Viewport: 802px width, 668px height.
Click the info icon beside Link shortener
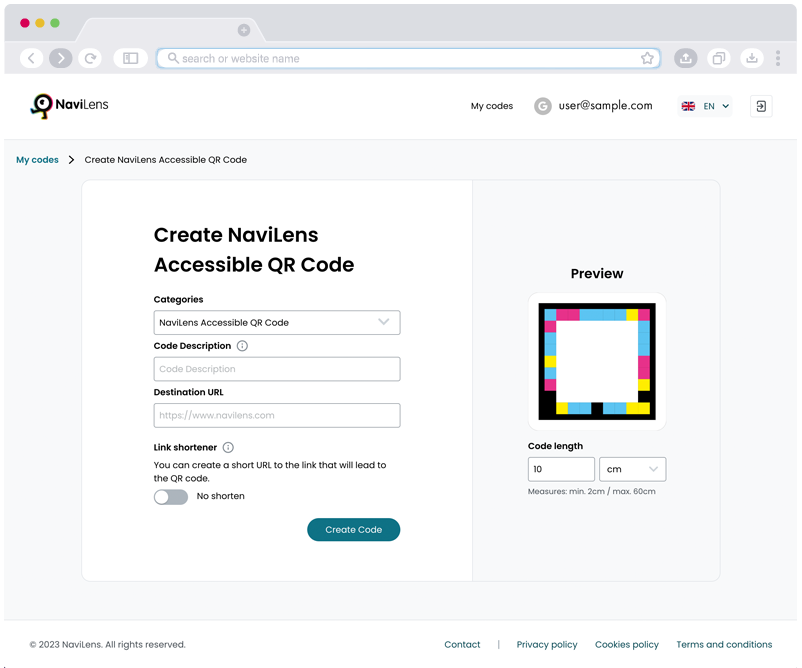click(228, 448)
